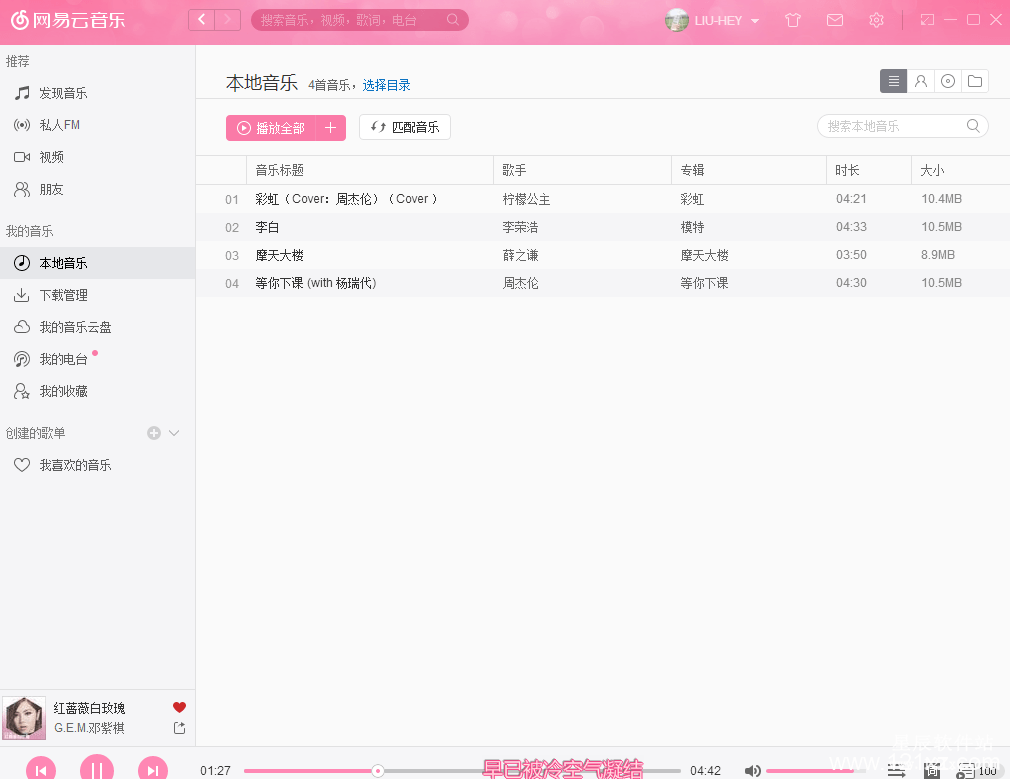Click the share icon for the playing song
Viewport: 1010px width, 779px height.
click(x=180, y=727)
